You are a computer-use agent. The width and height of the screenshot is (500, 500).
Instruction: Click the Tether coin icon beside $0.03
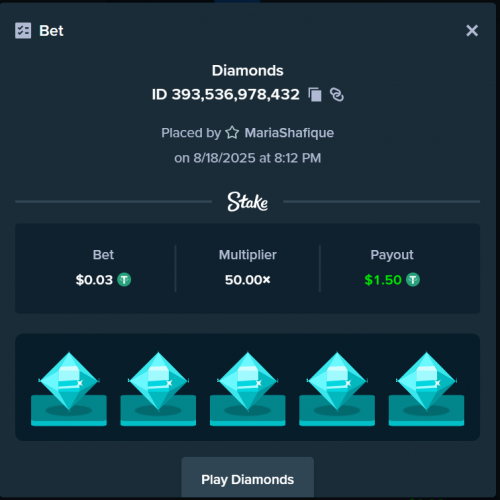point(124,280)
